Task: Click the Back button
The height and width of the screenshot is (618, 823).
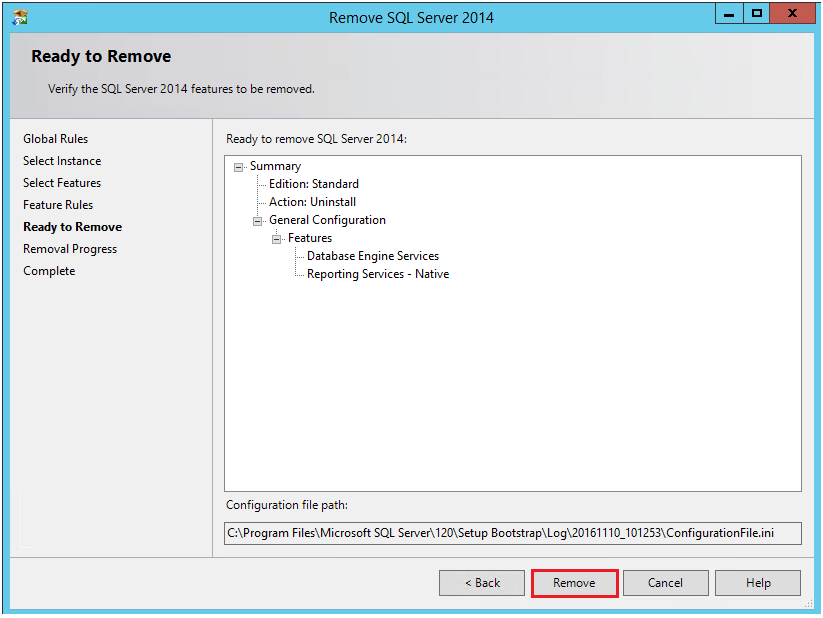Action: point(482,583)
